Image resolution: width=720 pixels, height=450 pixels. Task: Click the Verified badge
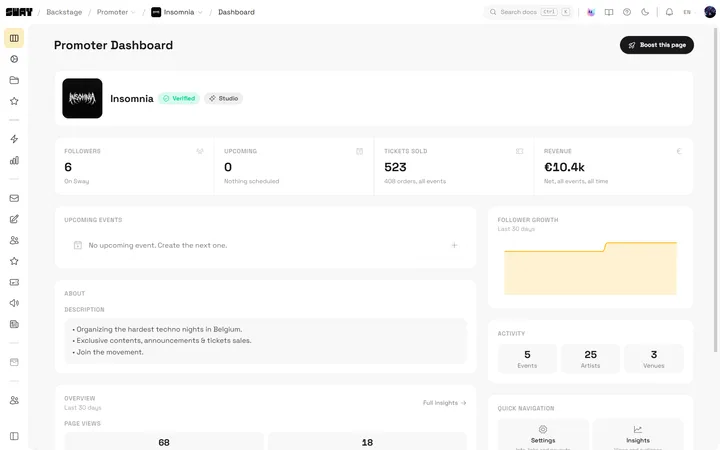point(179,98)
